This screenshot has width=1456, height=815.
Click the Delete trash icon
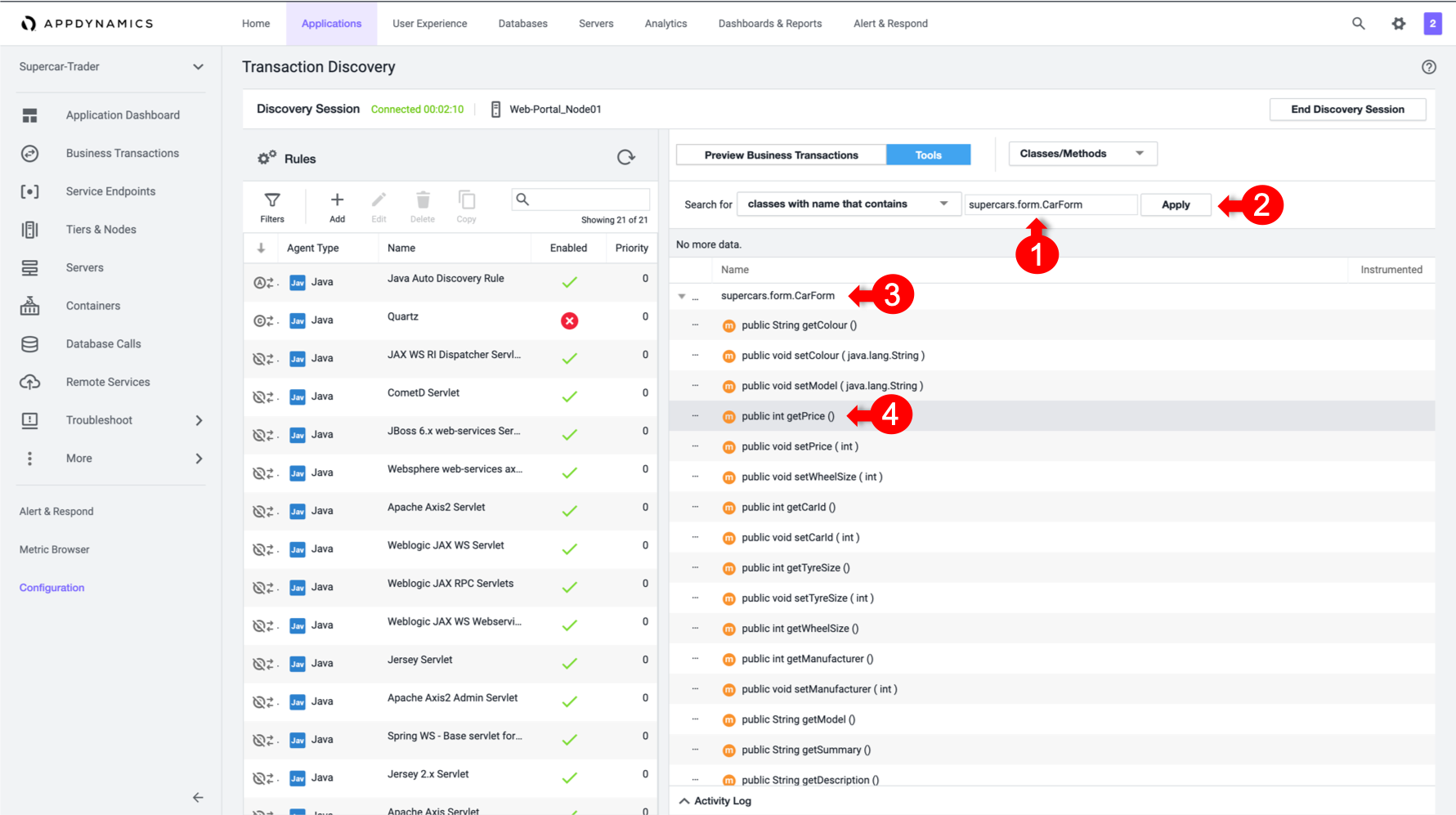tap(423, 199)
